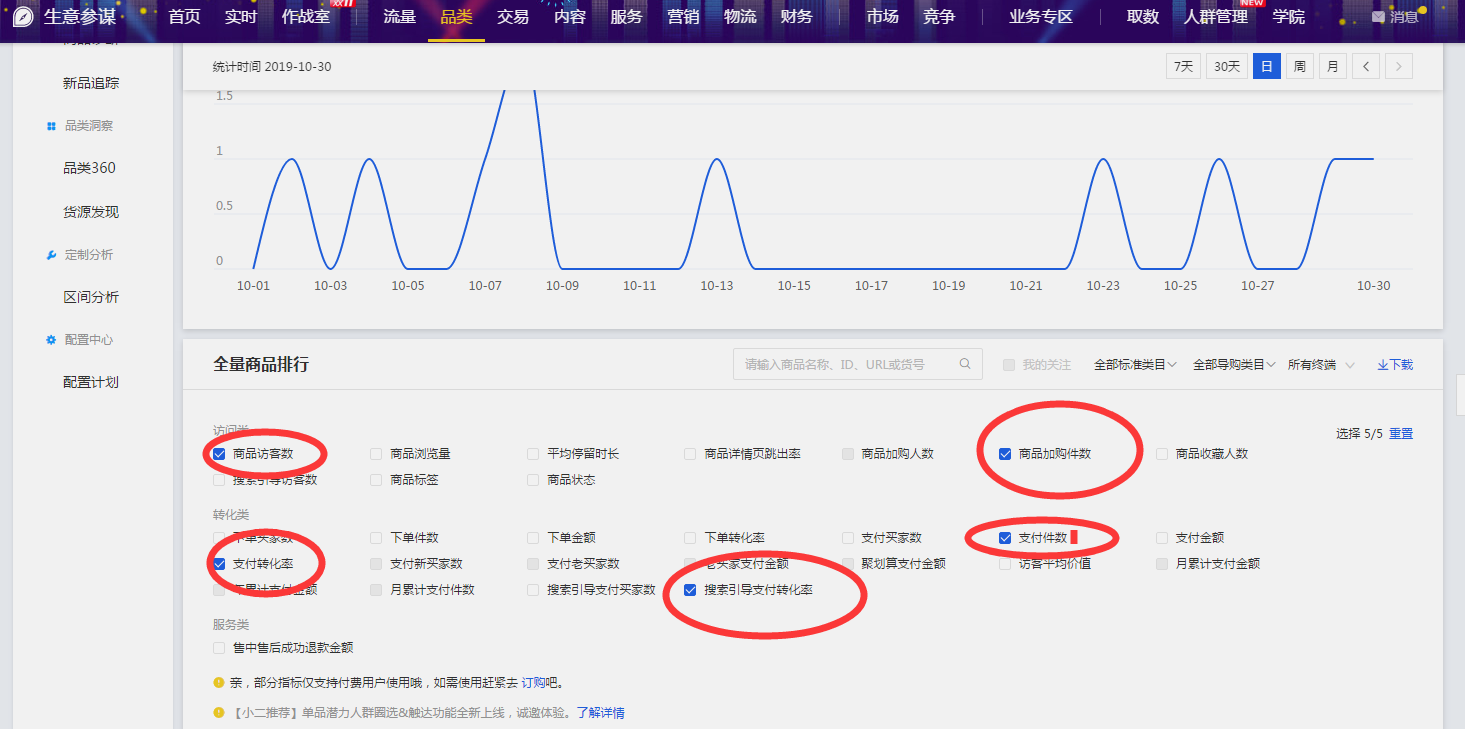Click the 下载 download link
Viewport: 1465px width, 729px height.
pyautogui.click(x=1395, y=365)
